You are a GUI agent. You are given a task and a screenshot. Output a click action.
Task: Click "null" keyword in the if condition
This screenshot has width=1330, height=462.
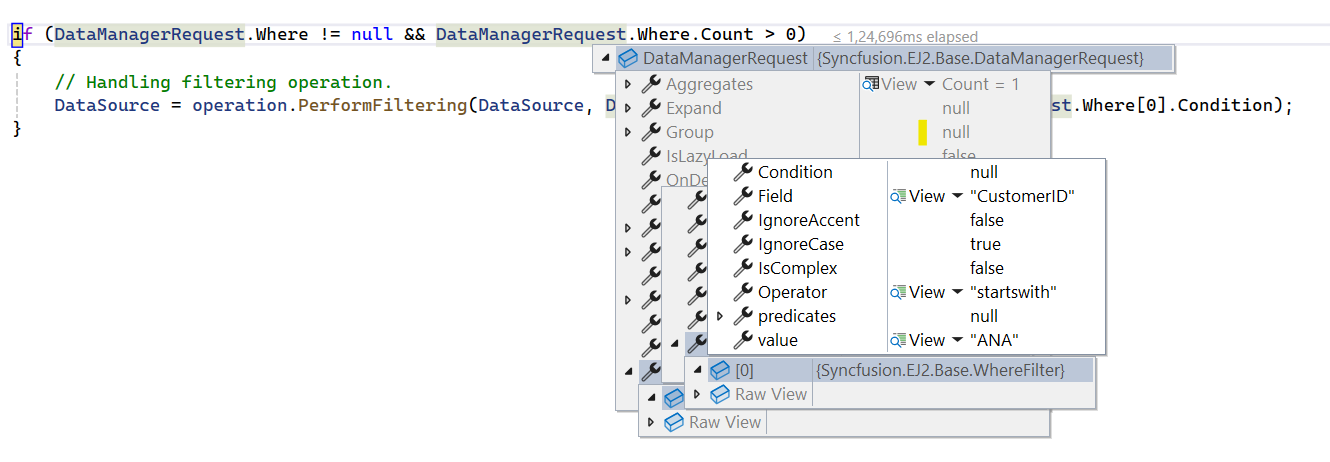point(372,34)
